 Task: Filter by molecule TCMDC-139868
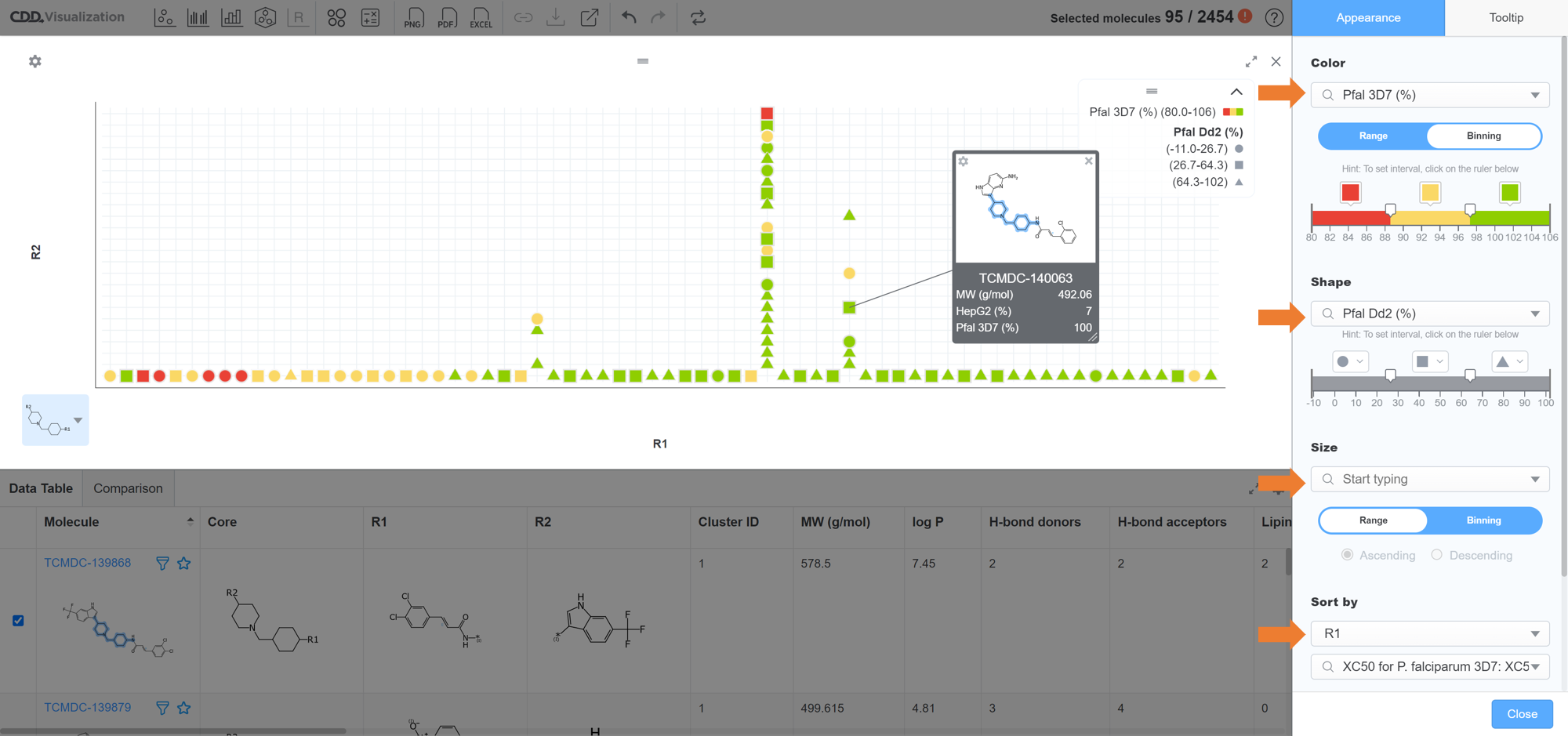162,563
